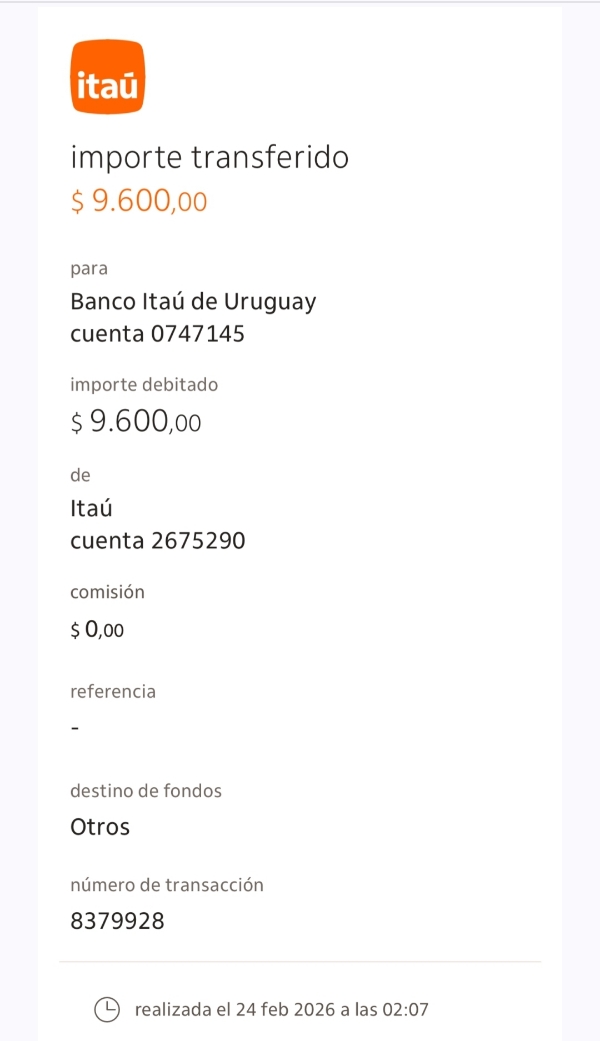Image resolution: width=600 pixels, height=1041 pixels.
Task: Click the "importe debitado" label
Action: click(x=144, y=385)
